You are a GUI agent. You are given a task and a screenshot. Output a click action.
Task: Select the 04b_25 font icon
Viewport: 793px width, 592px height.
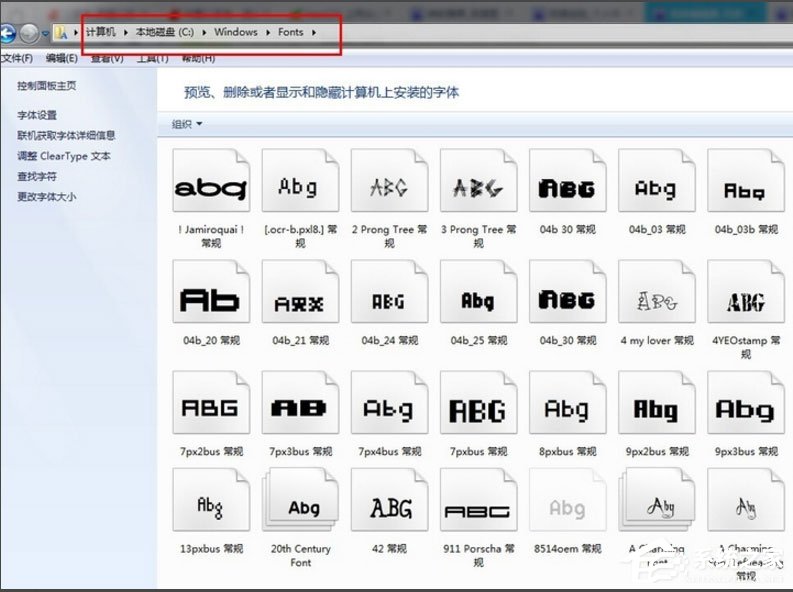pyautogui.click(x=478, y=292)
